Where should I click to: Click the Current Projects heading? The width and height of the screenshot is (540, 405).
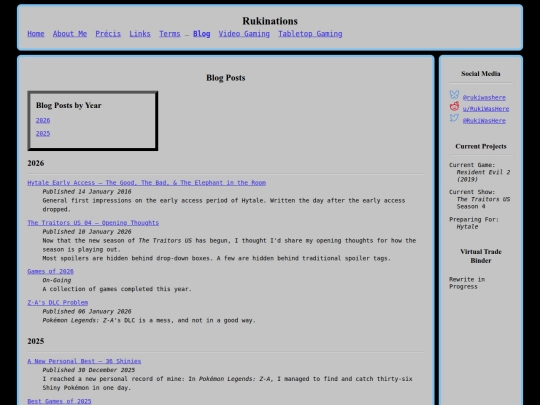click(x=481, y=146)
